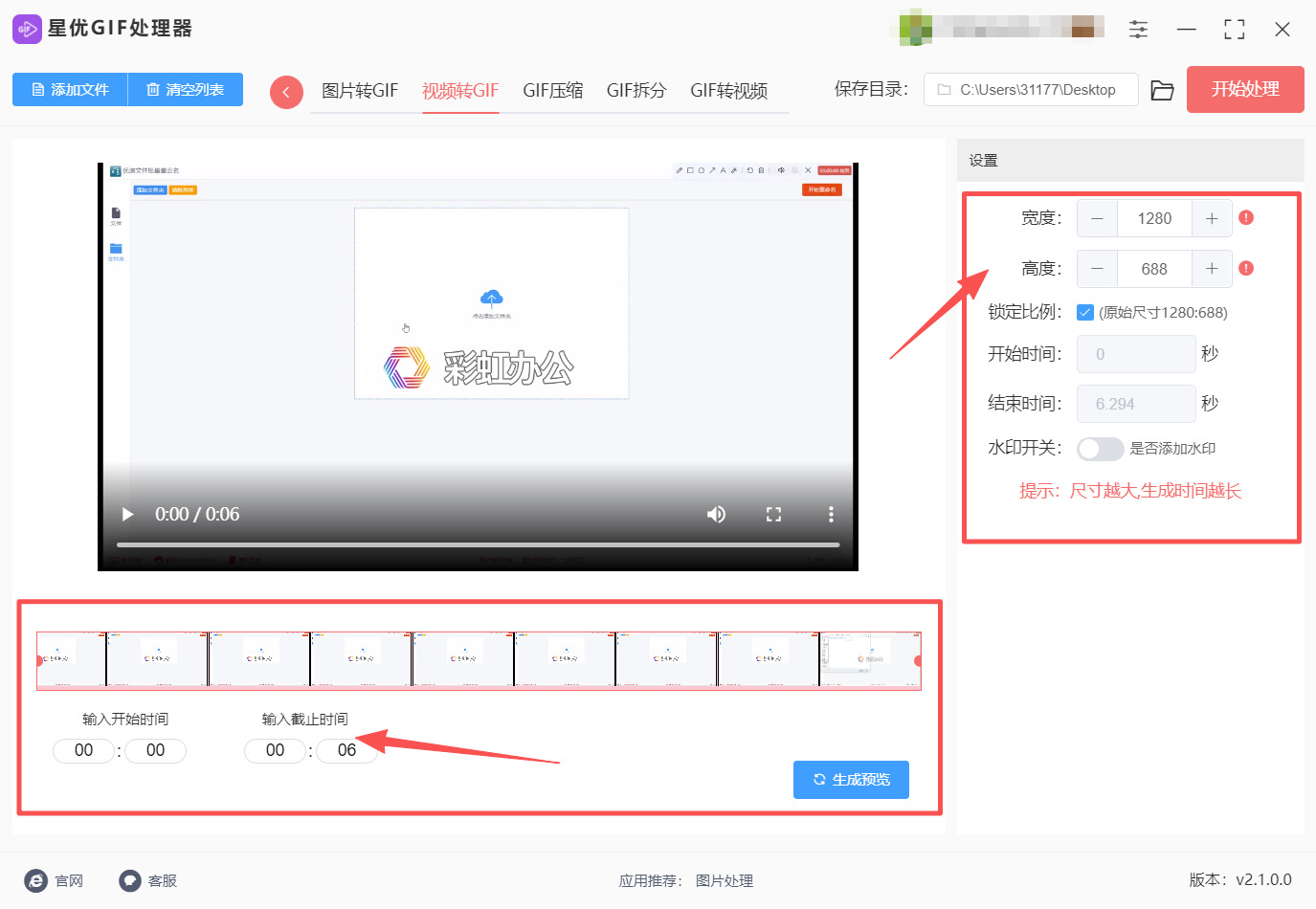Click the 星优GIF处理器 app logo
Screen dimensions: 1316x909
[x=27, y=29]
